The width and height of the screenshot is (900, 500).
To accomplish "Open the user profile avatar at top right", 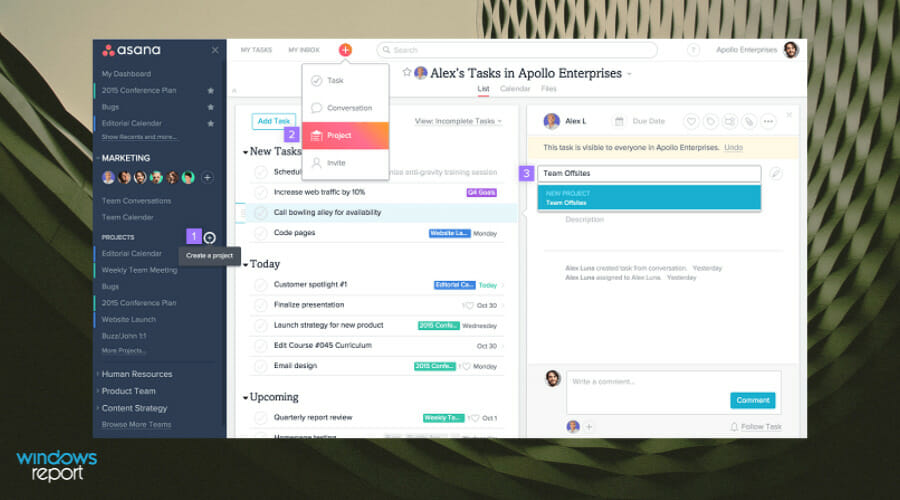I will coord(791,50).
